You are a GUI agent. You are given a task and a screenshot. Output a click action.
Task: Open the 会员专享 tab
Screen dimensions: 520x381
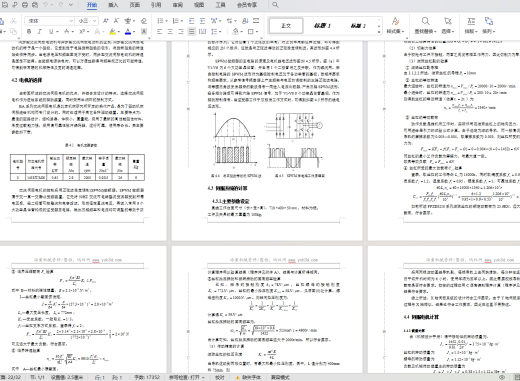tap(247, 5)
